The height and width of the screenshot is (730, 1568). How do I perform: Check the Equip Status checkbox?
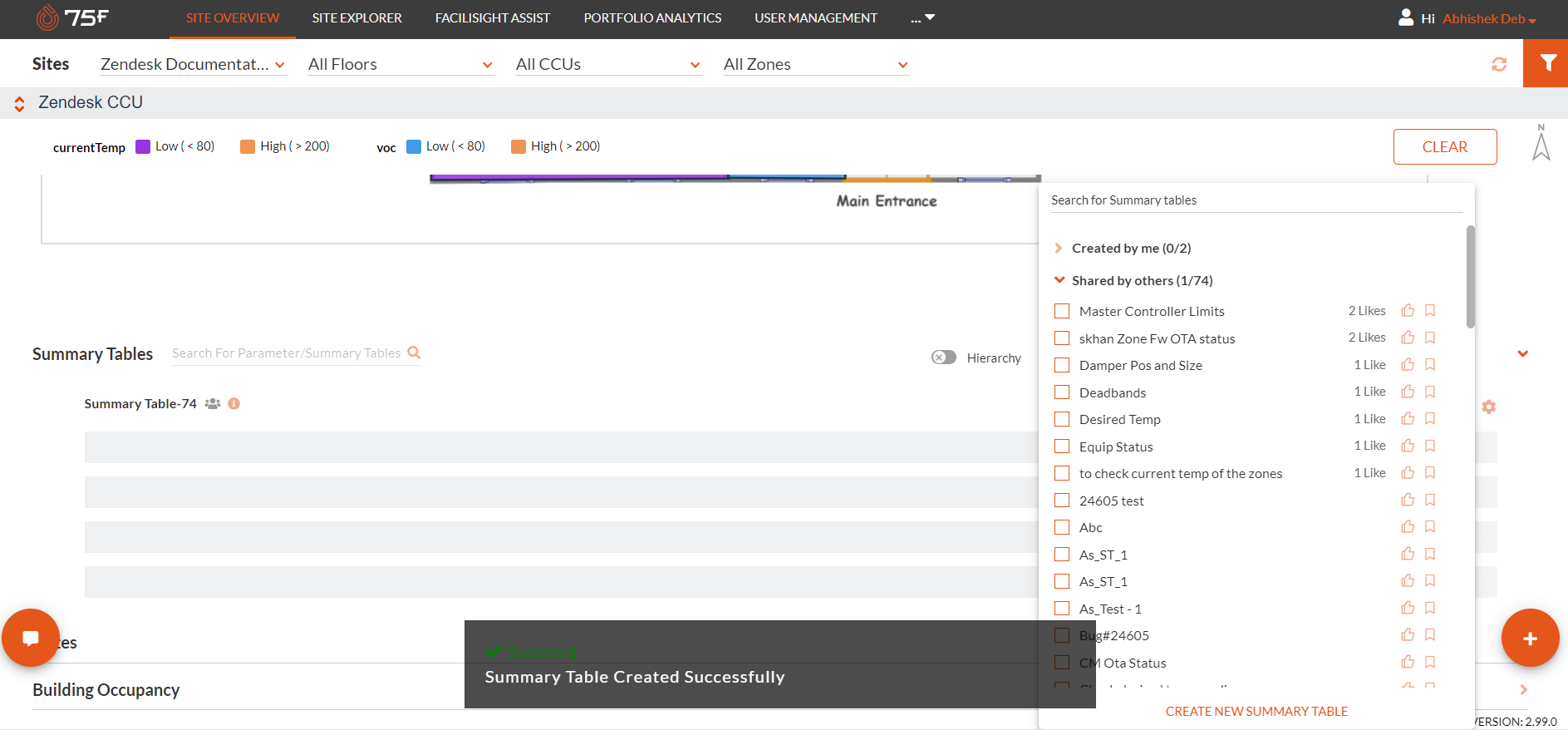1062,446
